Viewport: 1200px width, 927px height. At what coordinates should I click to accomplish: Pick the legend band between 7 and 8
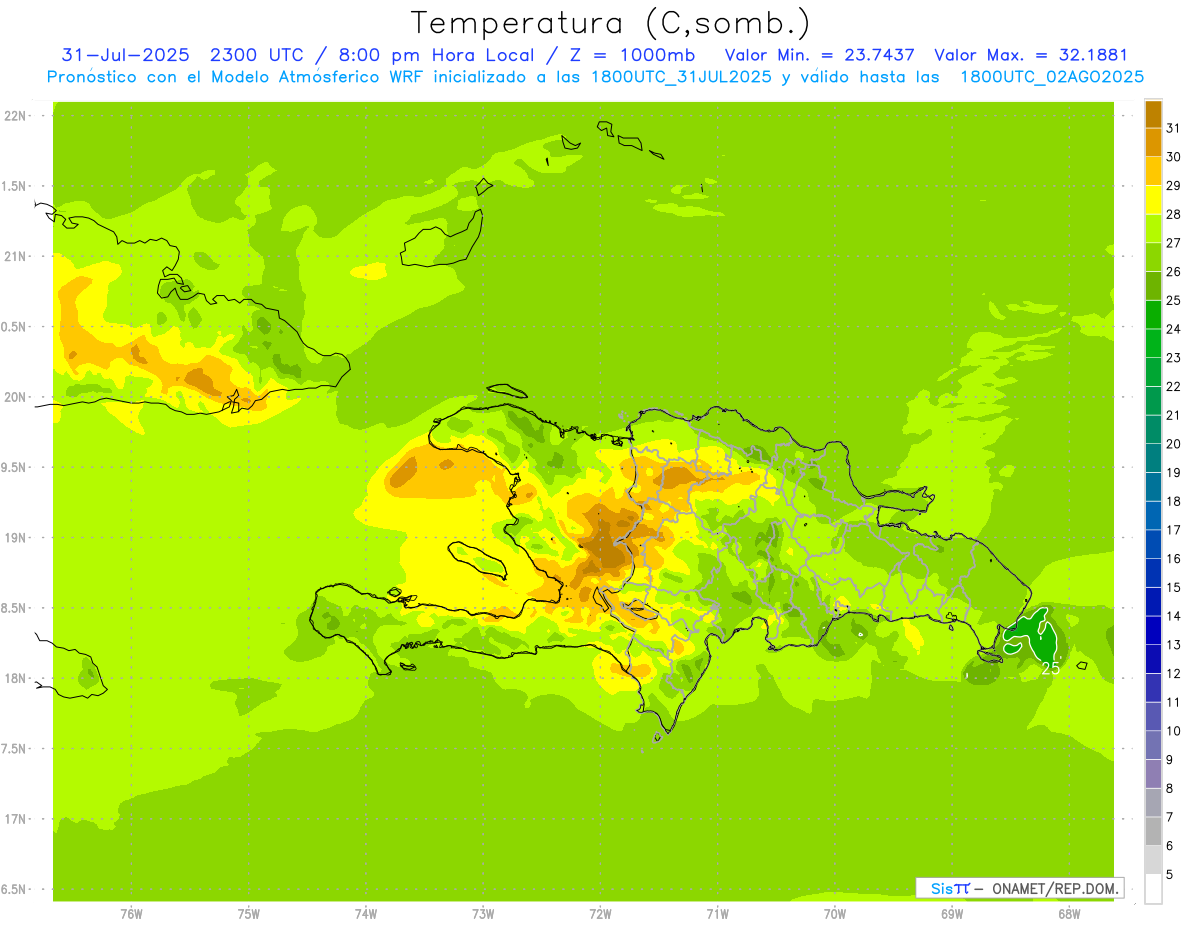[1153, 802]
